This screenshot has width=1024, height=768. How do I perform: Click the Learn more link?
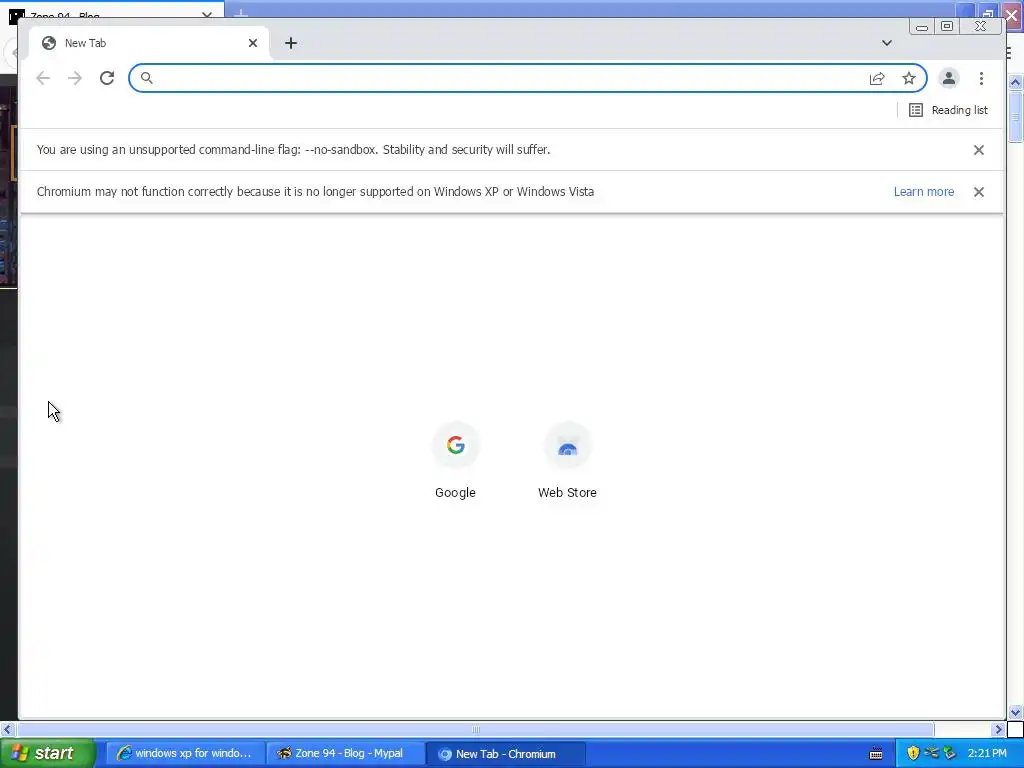pyautogui.click(x=923, y=192)
